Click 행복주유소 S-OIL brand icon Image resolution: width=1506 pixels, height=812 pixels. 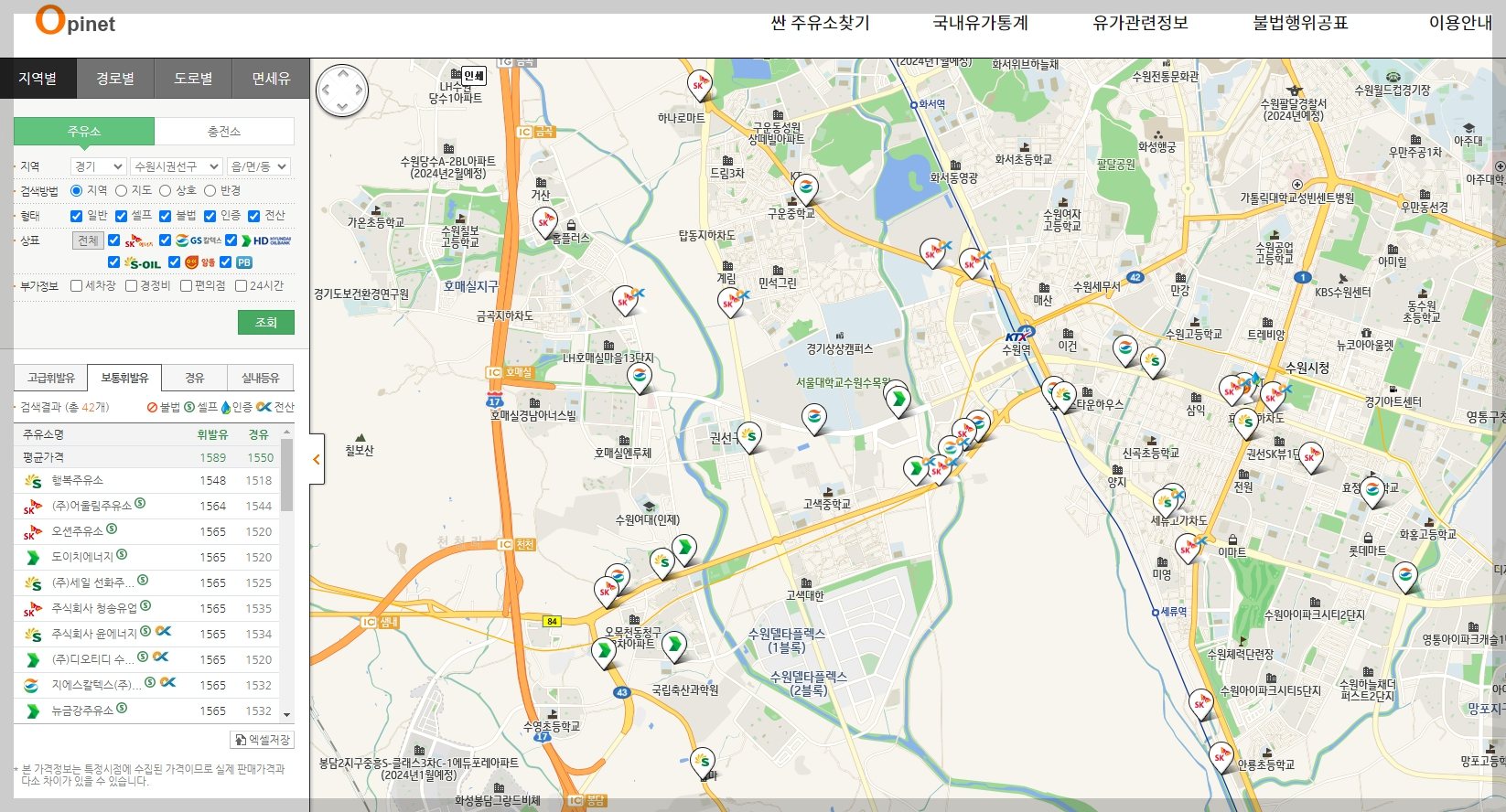point(33,481)
